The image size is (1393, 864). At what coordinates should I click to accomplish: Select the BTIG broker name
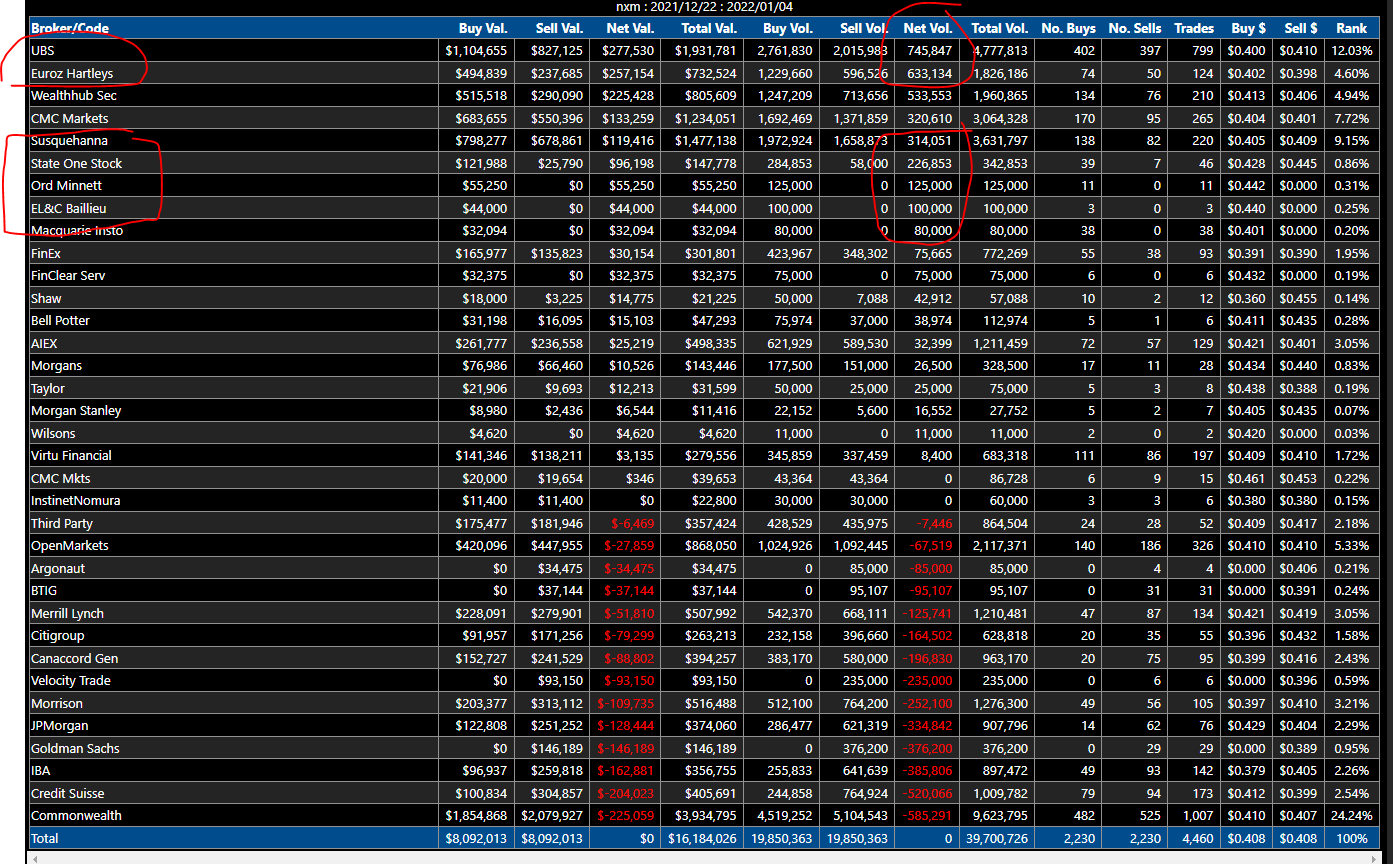point(44,590)
